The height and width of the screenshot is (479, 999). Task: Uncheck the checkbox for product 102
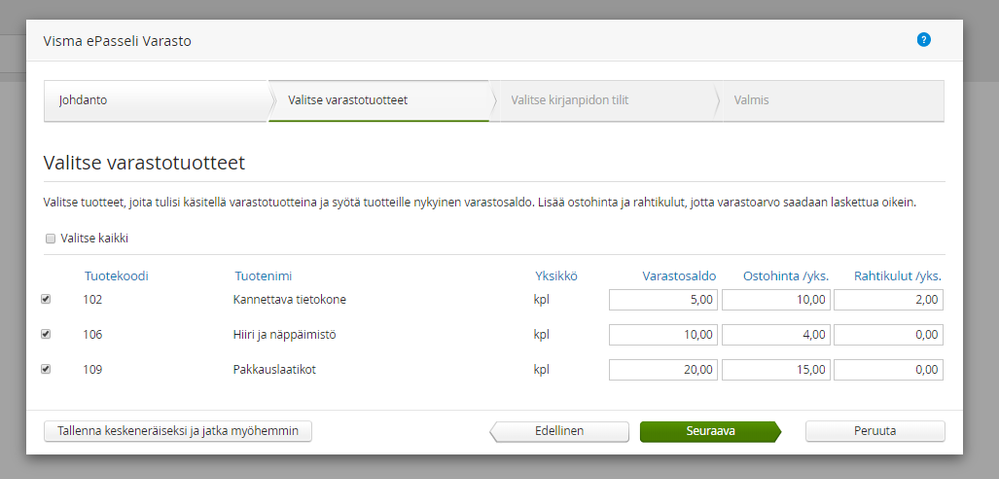[46, 299]
